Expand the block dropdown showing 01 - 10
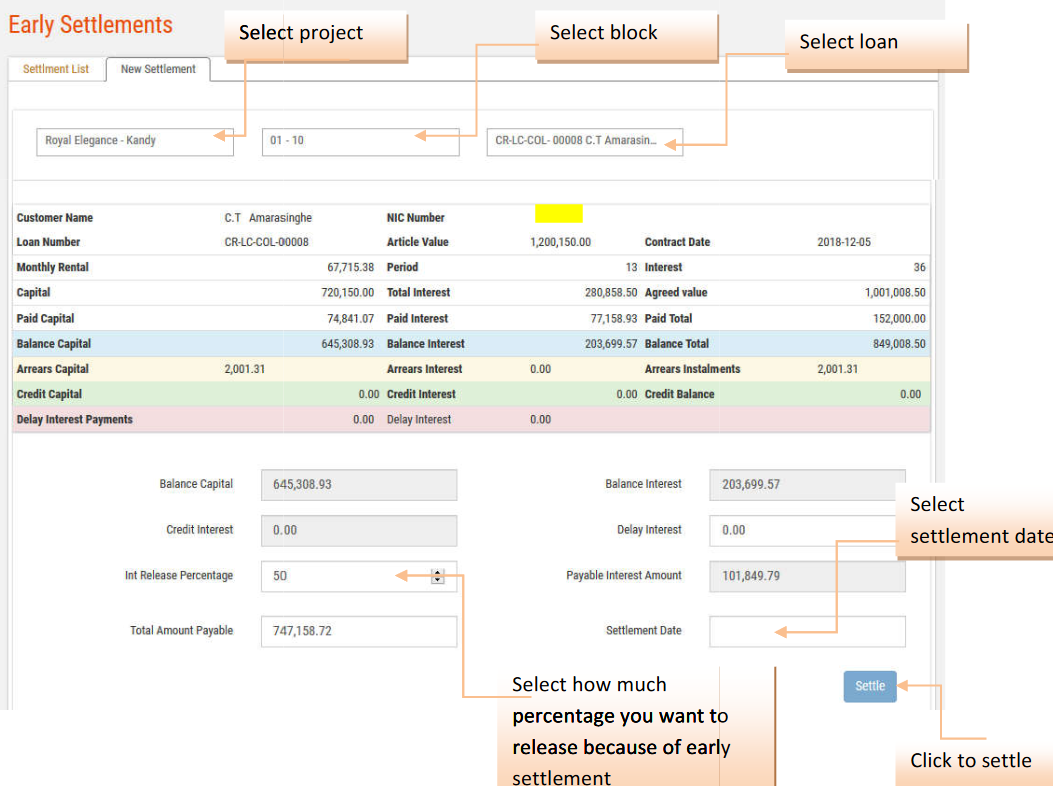This screenshot has width=1053, height=786. point(360,141)
